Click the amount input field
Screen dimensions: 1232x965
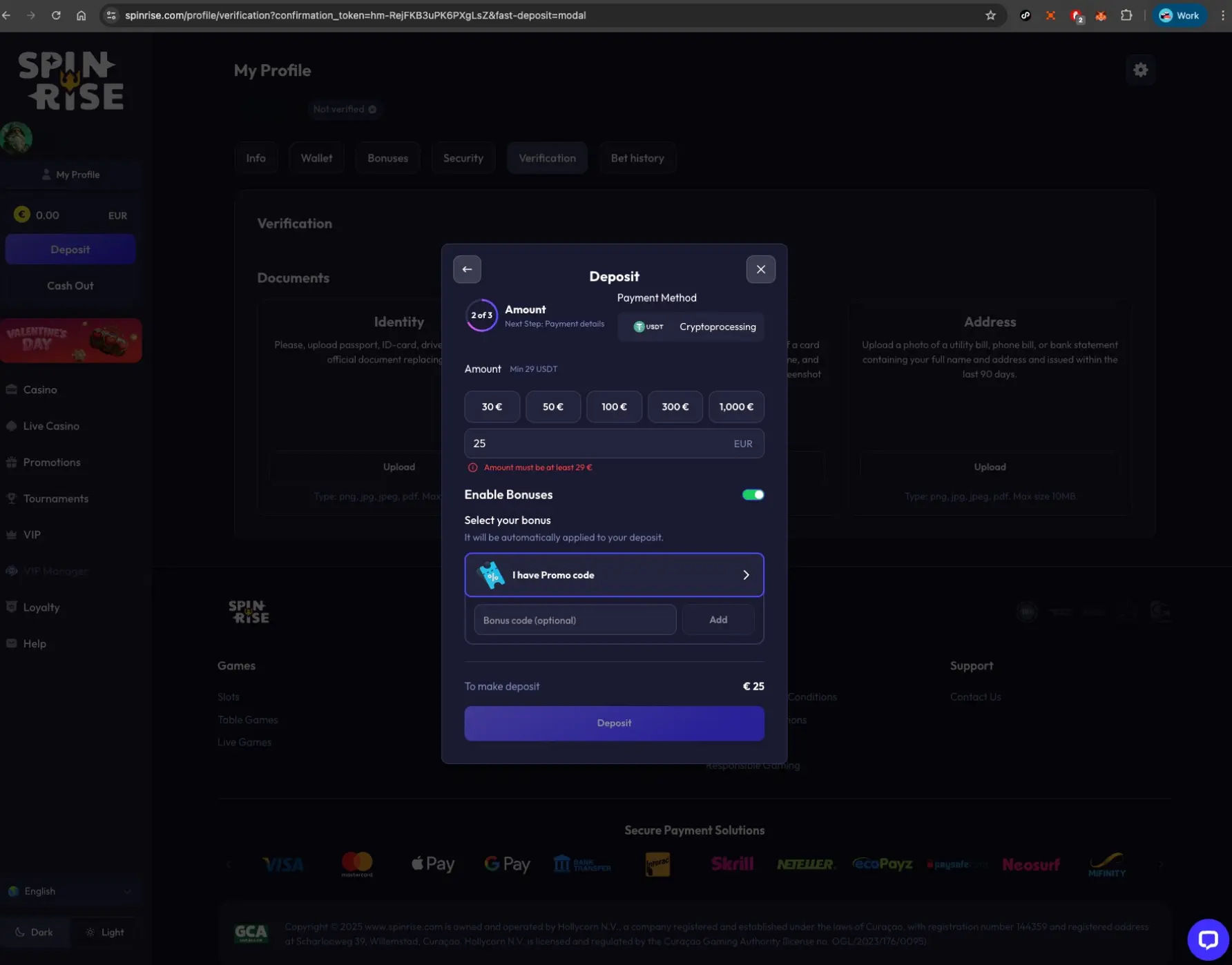pyautogui.click(x=614, y=443)
